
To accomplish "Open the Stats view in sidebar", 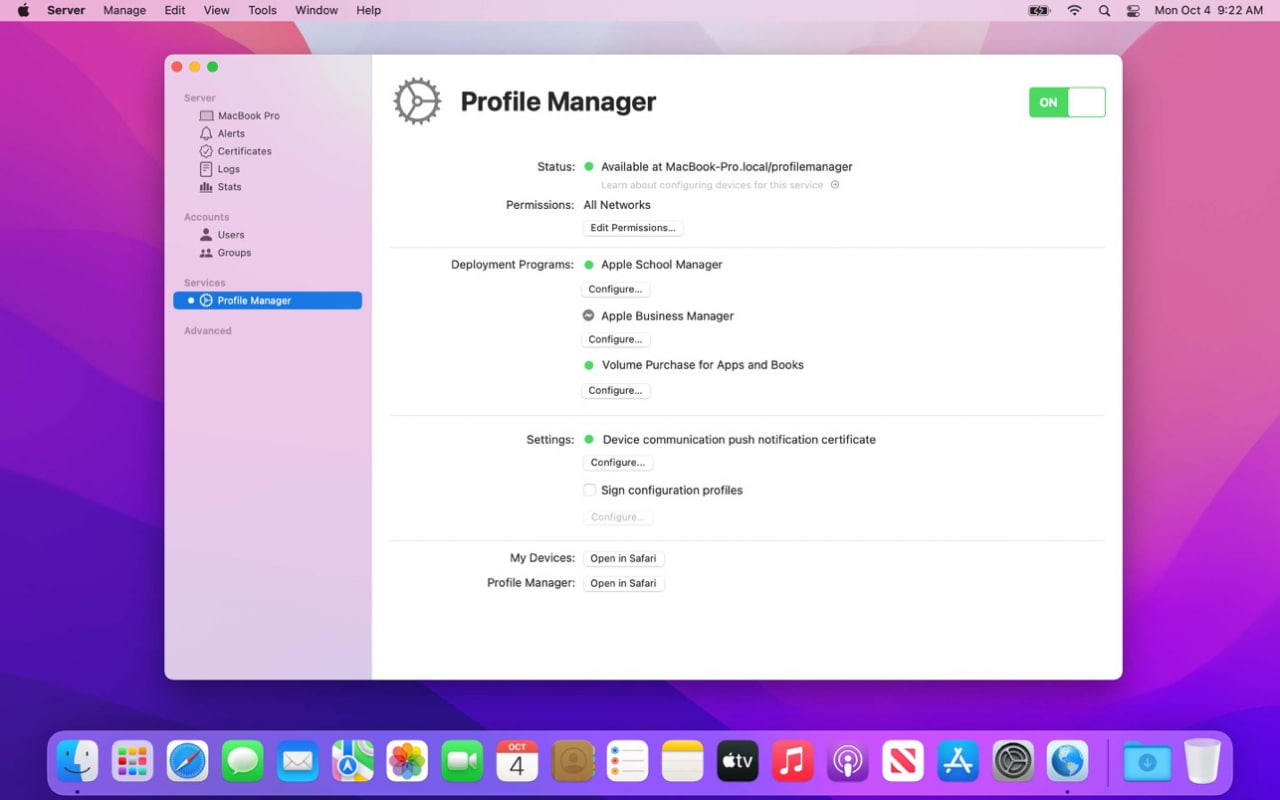I will pos(220,187).
